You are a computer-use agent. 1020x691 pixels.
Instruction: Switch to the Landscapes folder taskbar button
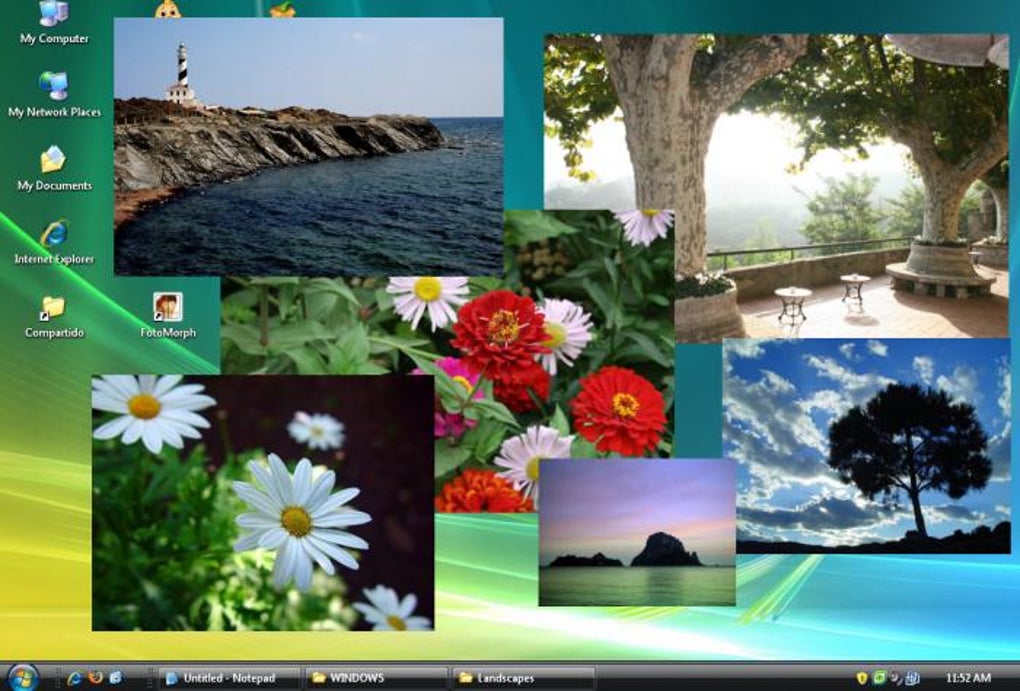tap(523, 678)
